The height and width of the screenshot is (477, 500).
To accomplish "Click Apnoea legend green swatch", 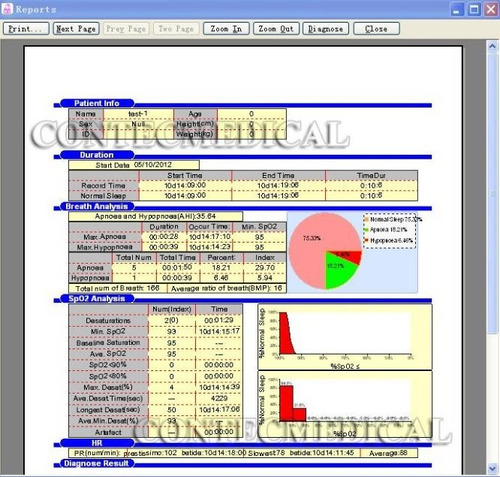I will coord(366,230).
